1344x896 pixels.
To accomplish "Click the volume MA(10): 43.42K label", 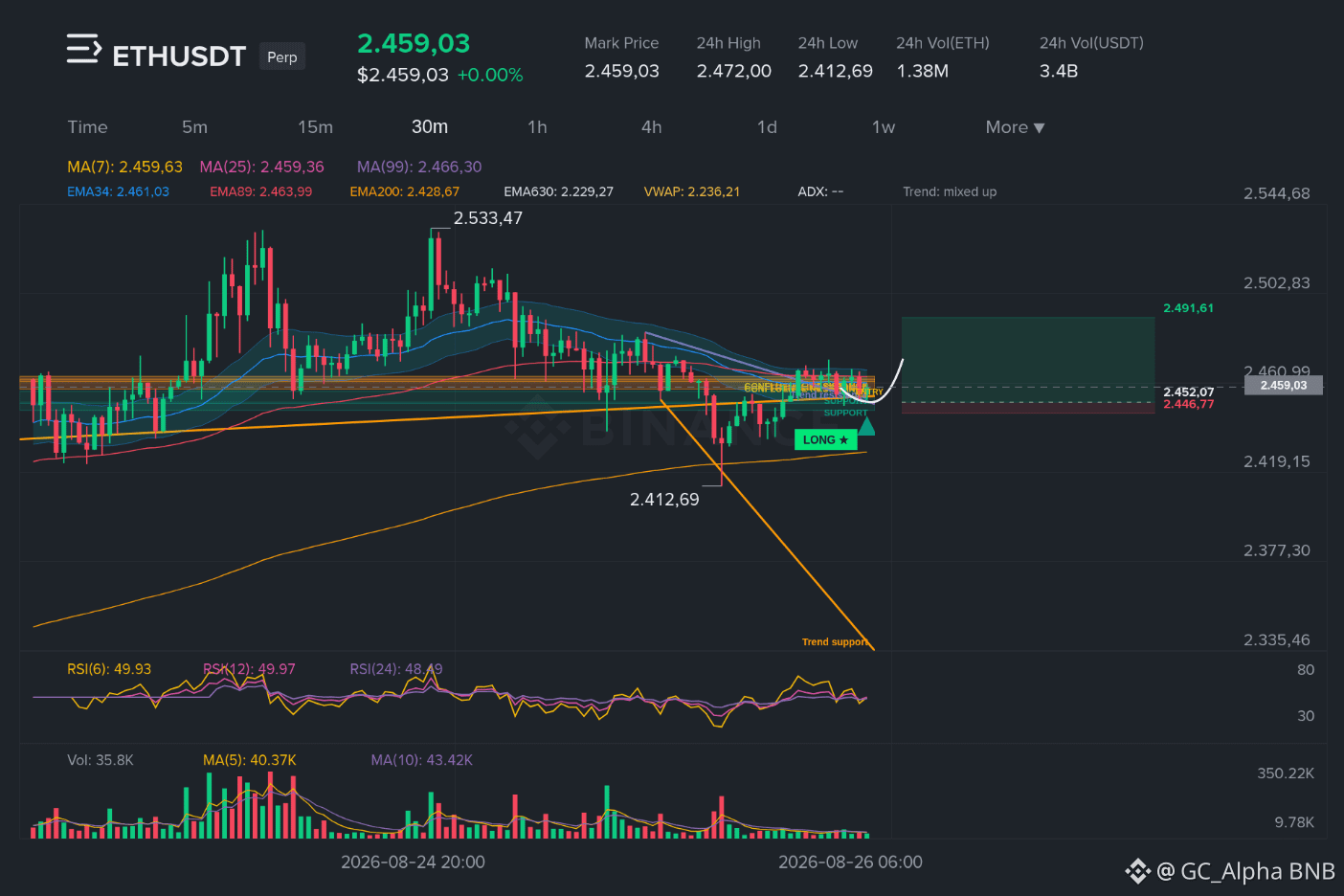I will coord(422,760).
